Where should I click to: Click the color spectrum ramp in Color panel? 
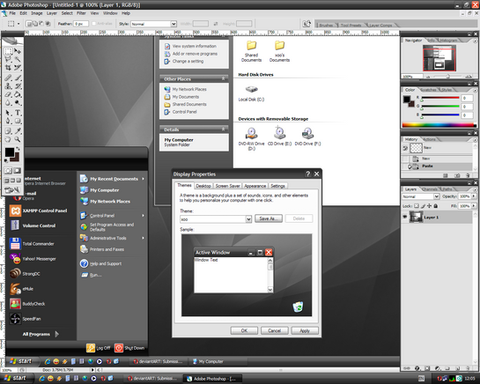coord(439,125)
